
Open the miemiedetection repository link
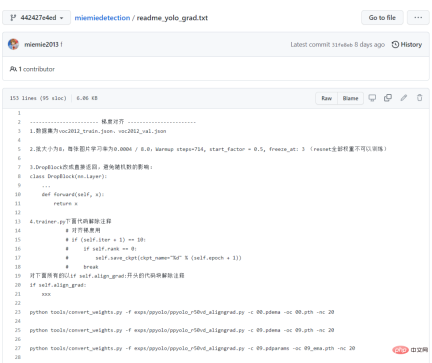(x=102, y=18)
